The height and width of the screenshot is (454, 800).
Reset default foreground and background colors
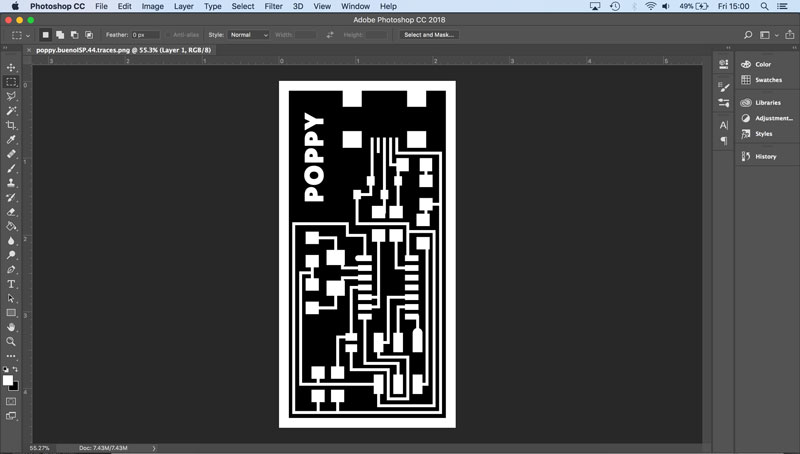pos(6,369)
